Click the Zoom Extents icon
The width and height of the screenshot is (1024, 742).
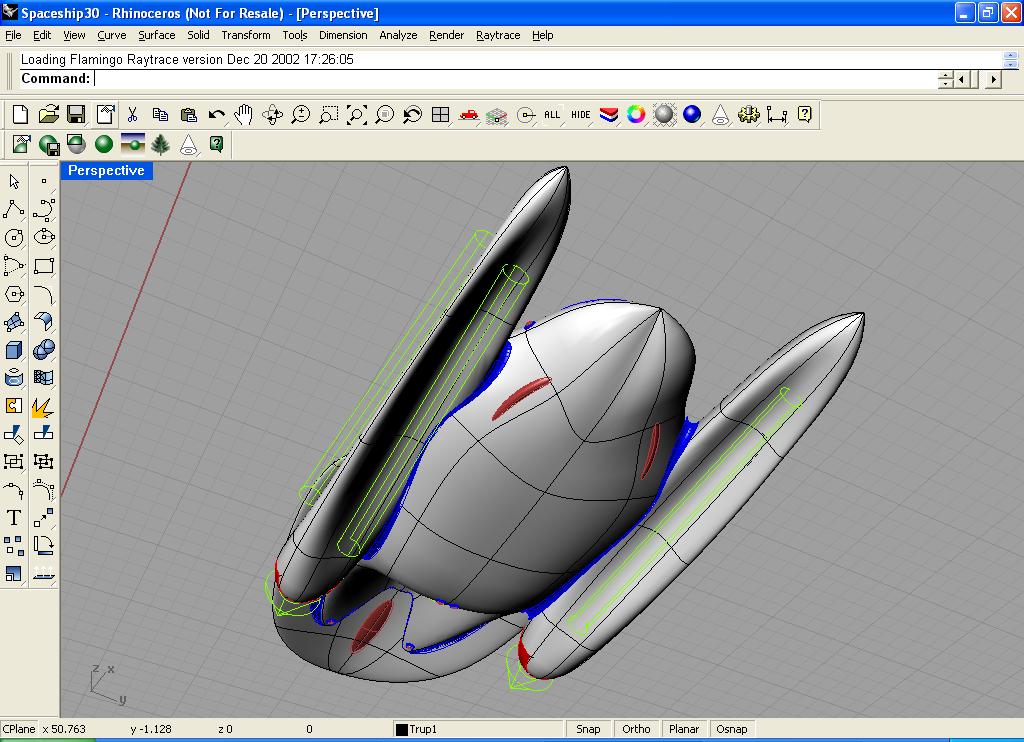tap(357, 115)
